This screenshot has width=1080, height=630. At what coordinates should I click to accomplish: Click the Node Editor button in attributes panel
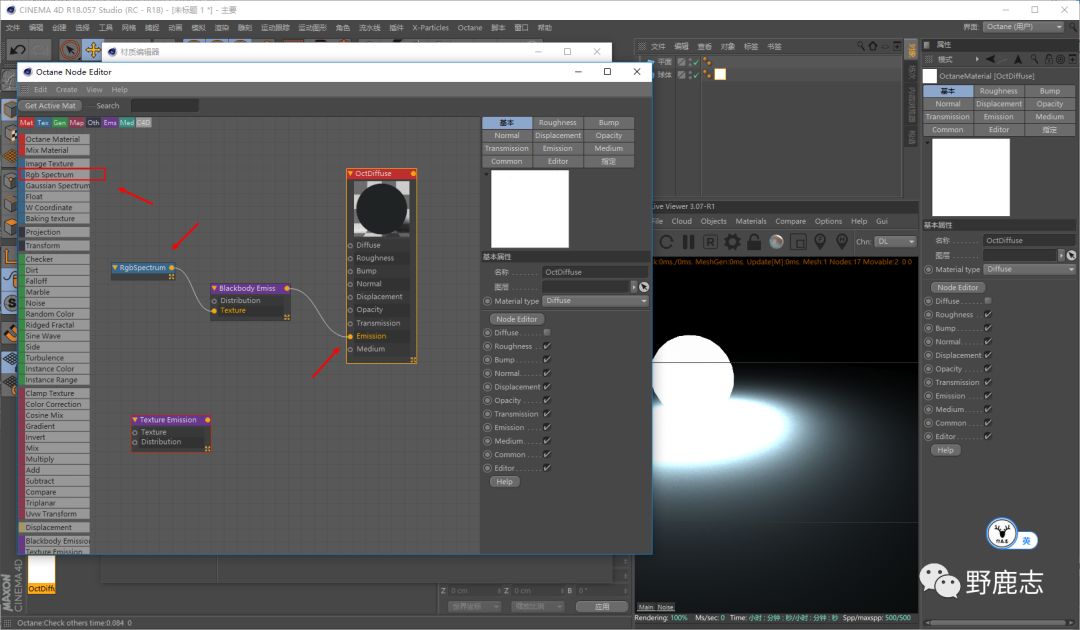pyautogui.click(x=957, y=287)
